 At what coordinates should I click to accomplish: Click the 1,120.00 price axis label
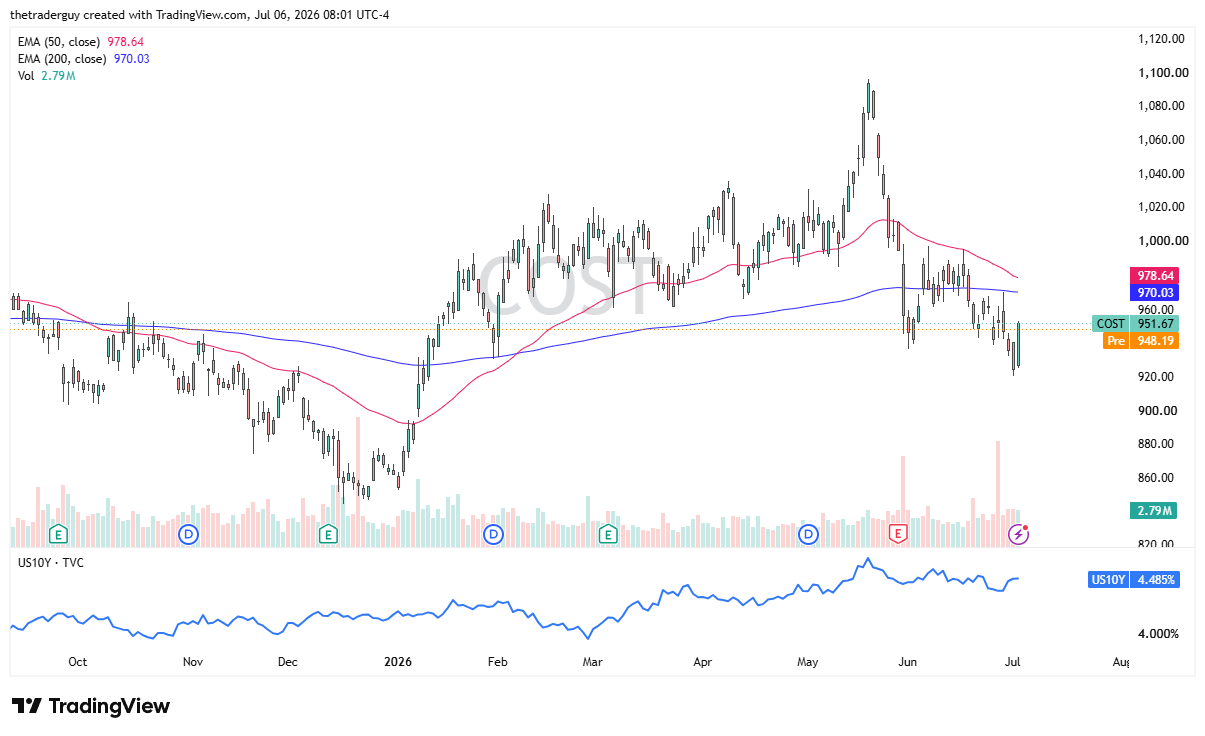tap(1162, 39)
